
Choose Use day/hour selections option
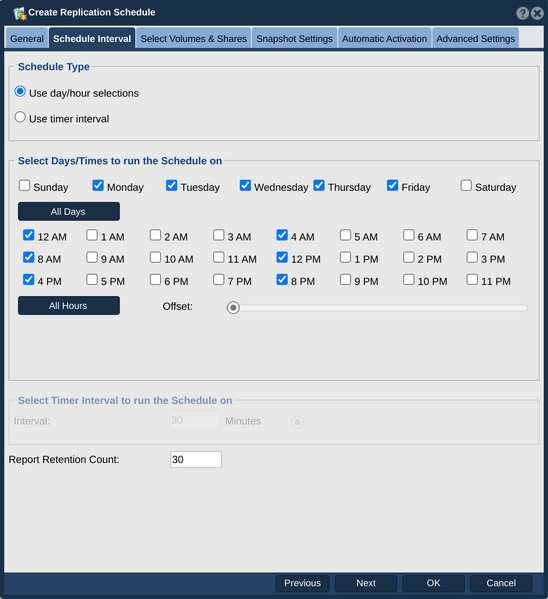coord(20,92)
